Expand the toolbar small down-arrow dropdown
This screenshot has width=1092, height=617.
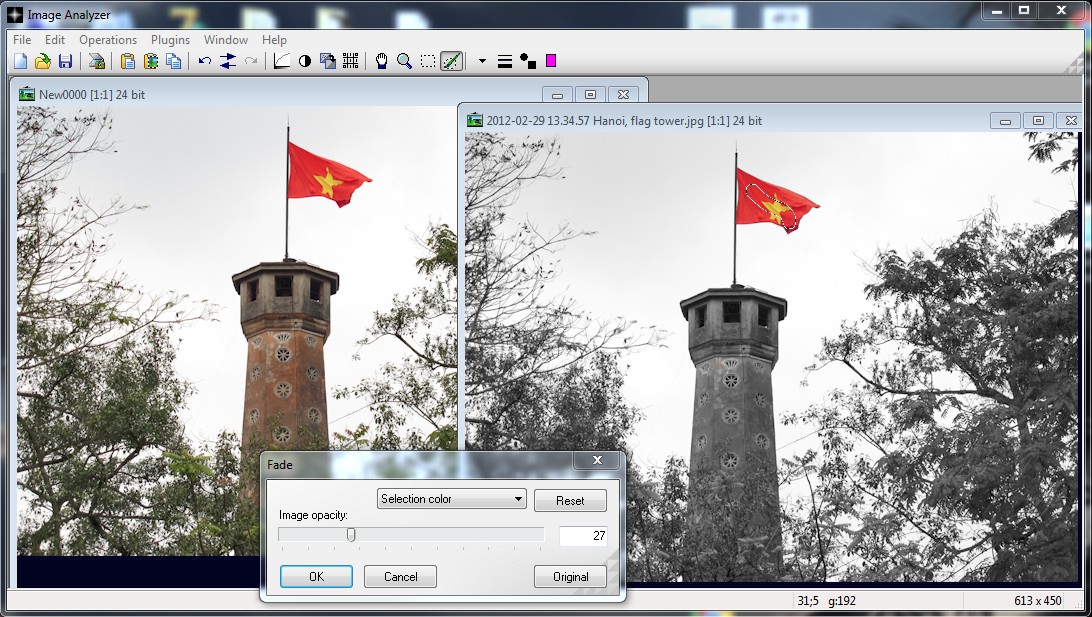pos(482,61)
